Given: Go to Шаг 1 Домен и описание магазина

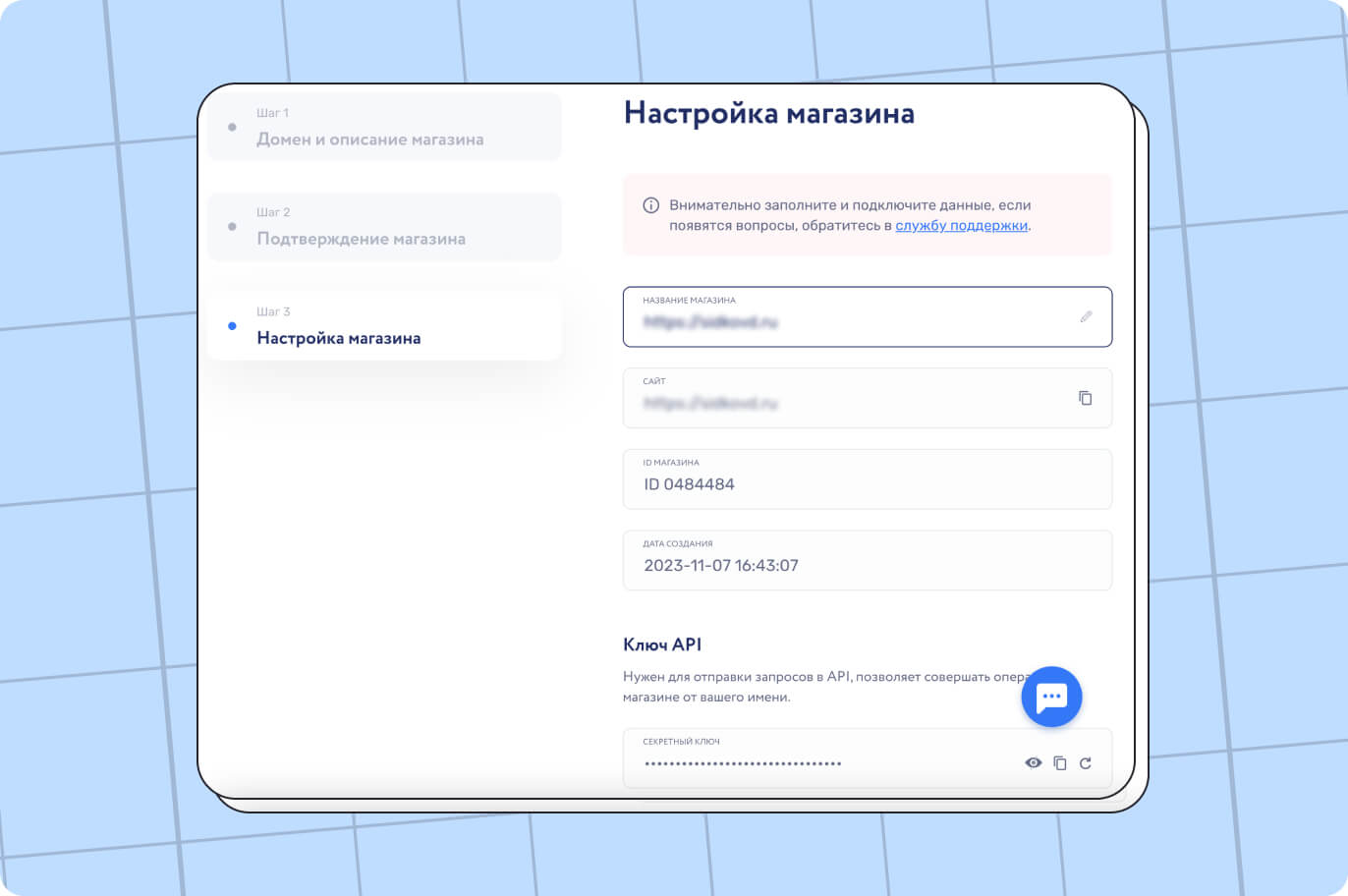Looking at the screenshot, I should coord(384,127).
